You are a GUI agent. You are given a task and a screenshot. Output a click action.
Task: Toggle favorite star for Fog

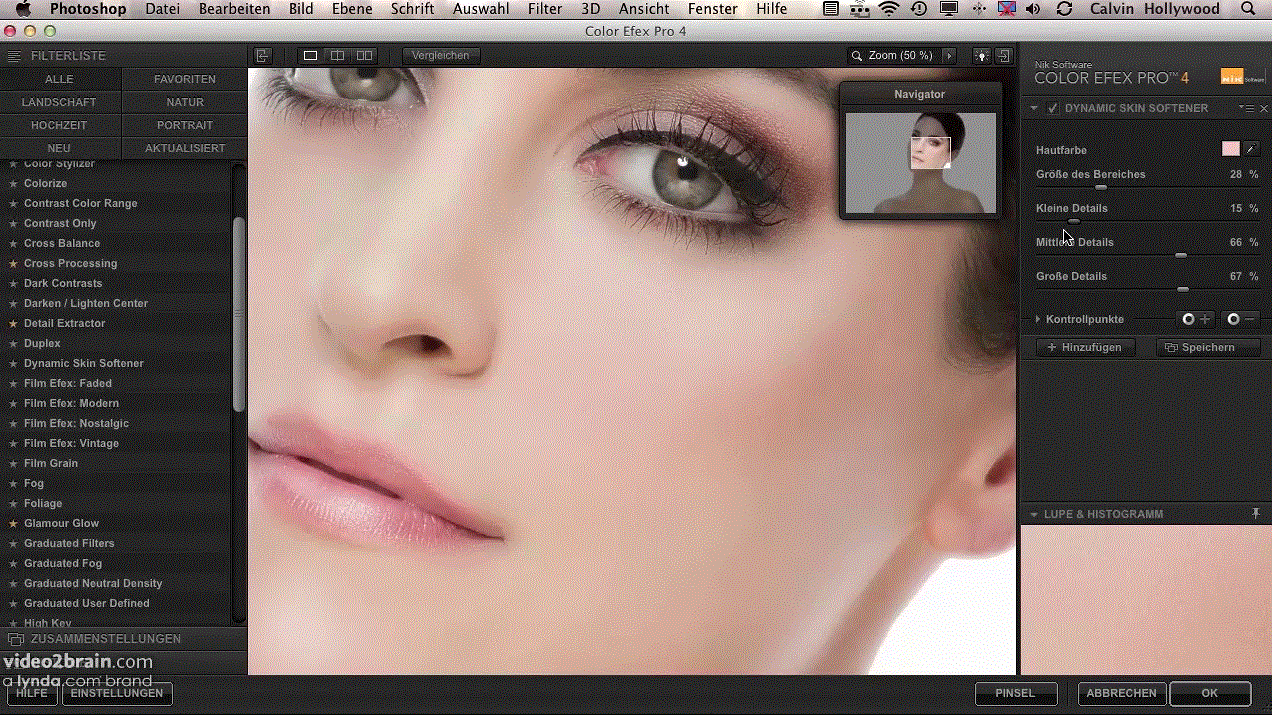point(14,483)
